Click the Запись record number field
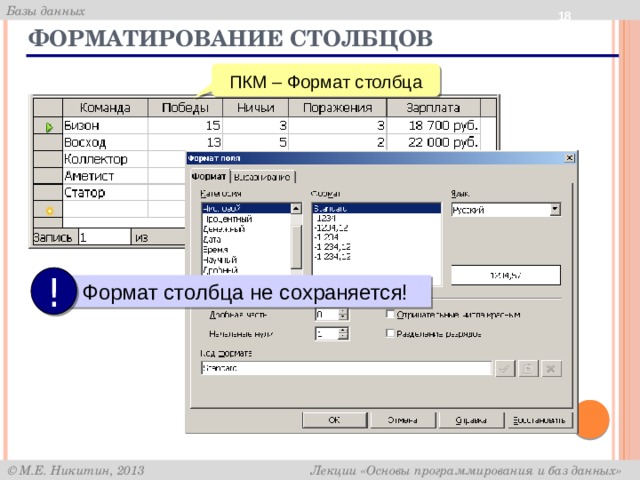This screenshot has width=640, height=480. (x=104, y=237)
